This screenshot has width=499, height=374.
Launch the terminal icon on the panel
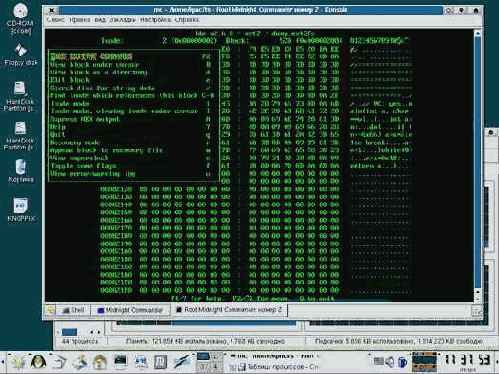click(x=120, y=362)
